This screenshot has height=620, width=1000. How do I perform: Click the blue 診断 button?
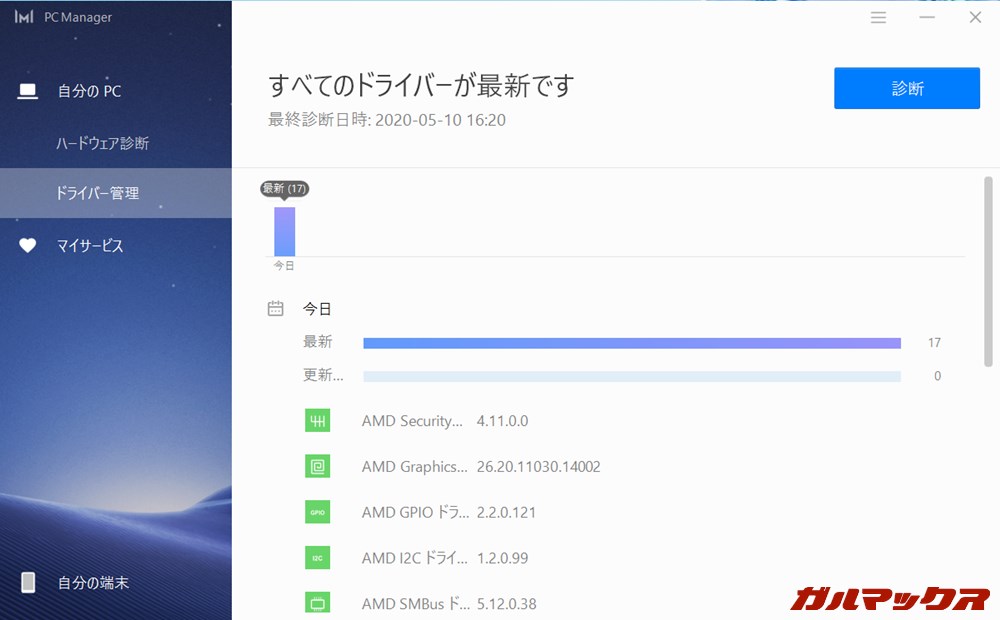click(x=906, y=88)
